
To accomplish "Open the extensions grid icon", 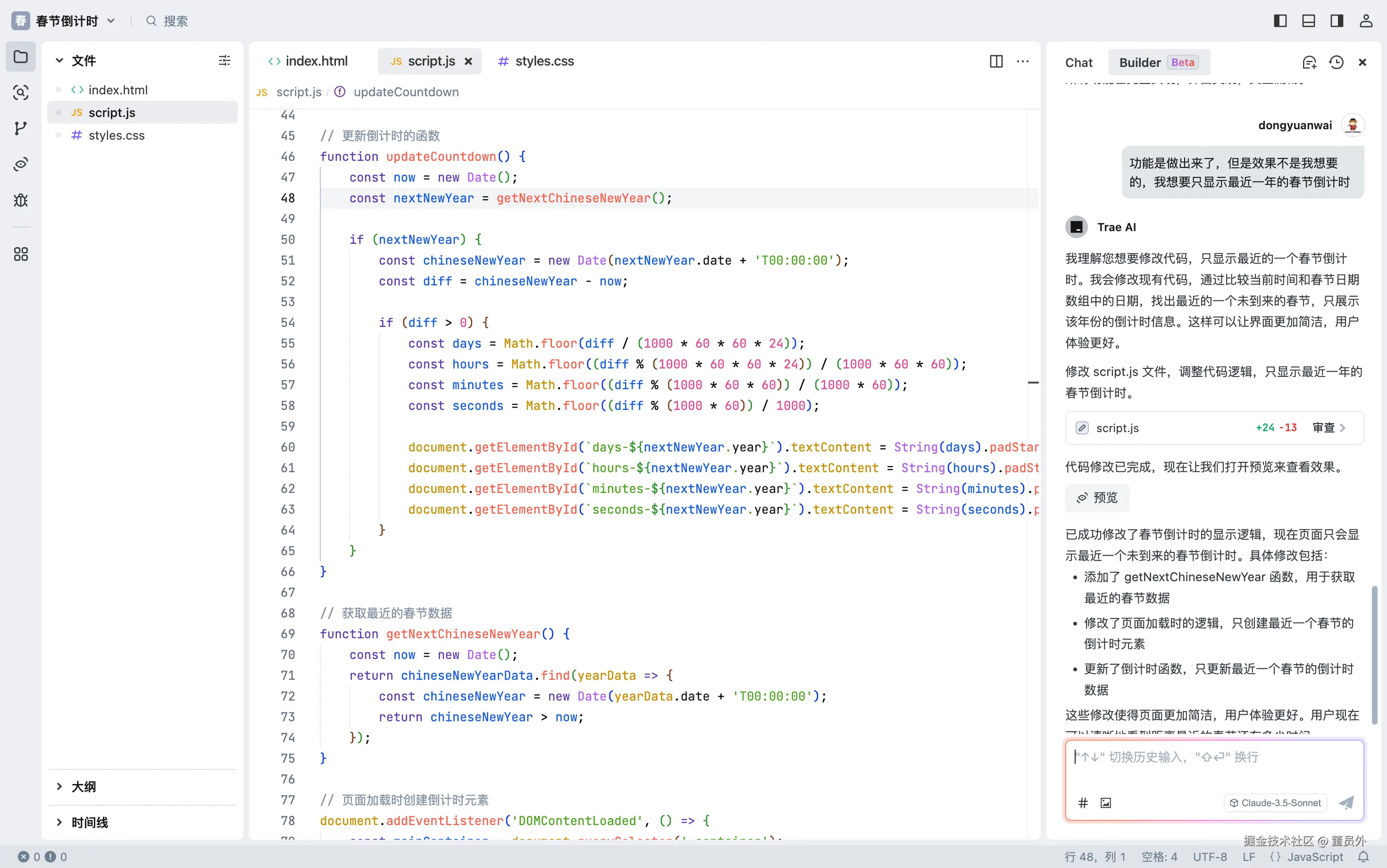I will (21, 254).
